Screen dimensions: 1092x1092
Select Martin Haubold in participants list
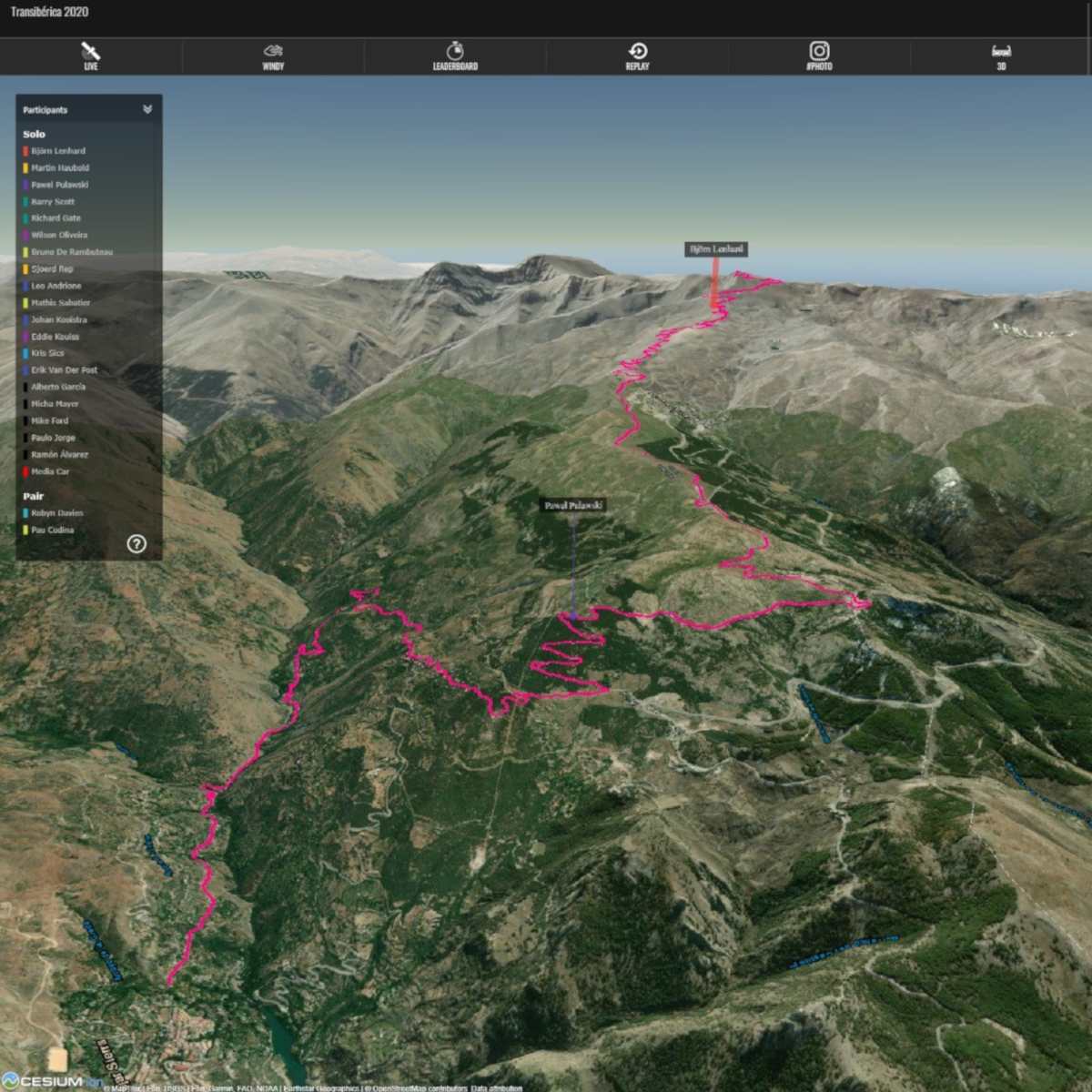[60, 168]
